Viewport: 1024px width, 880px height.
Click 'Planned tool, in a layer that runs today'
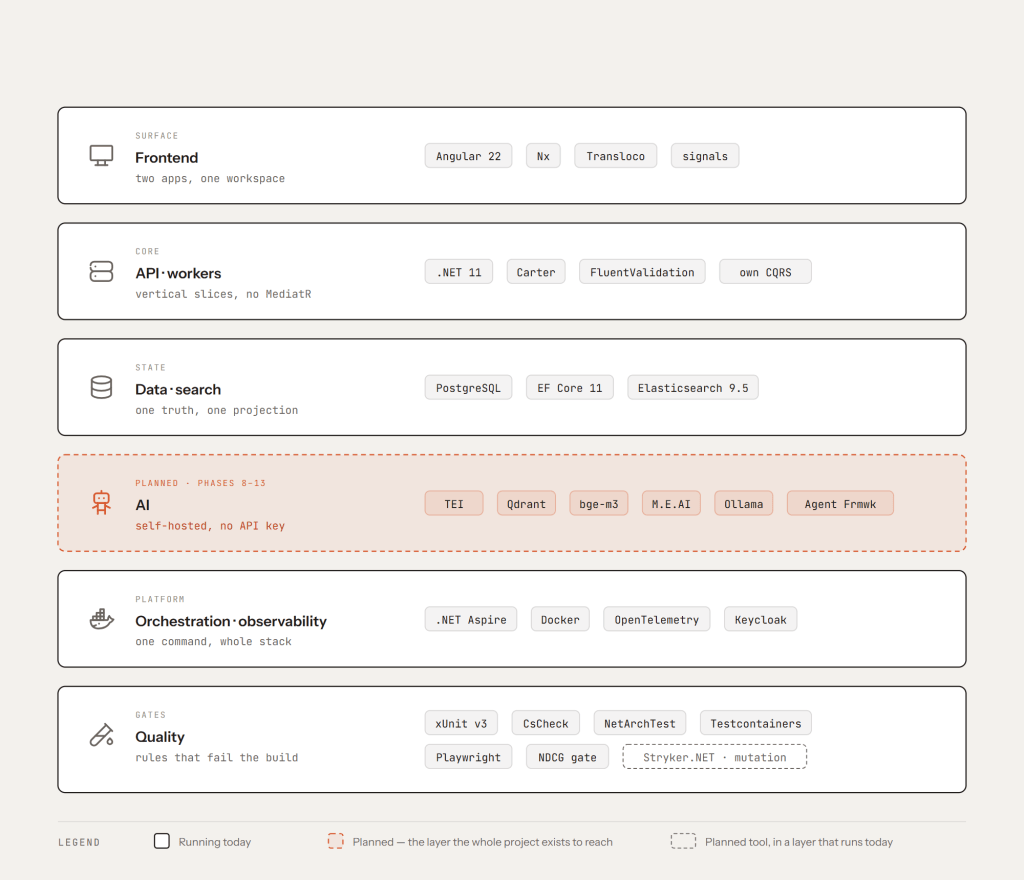tap(799, 842)
